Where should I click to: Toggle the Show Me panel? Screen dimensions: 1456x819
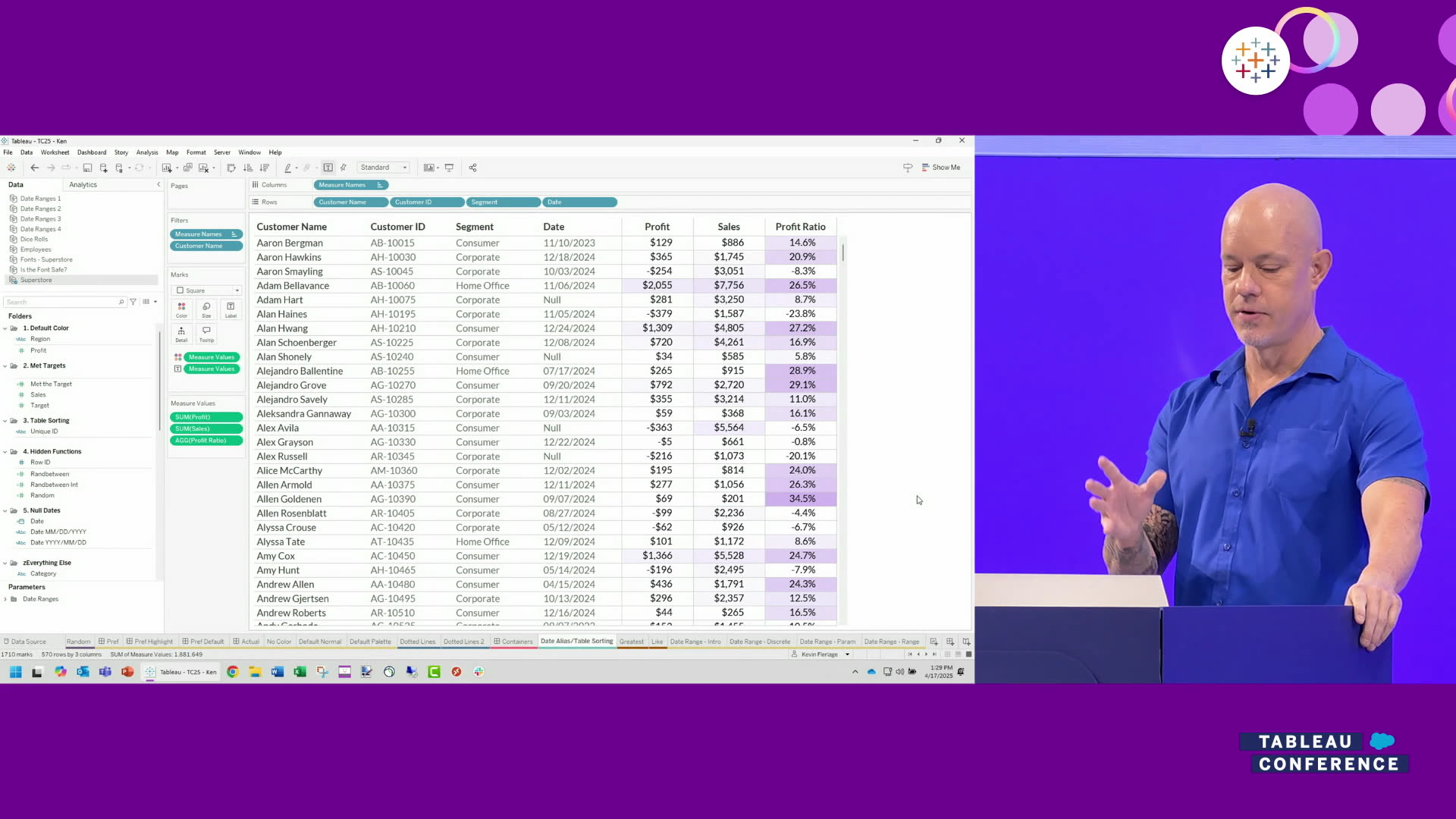tap(940, 168)
